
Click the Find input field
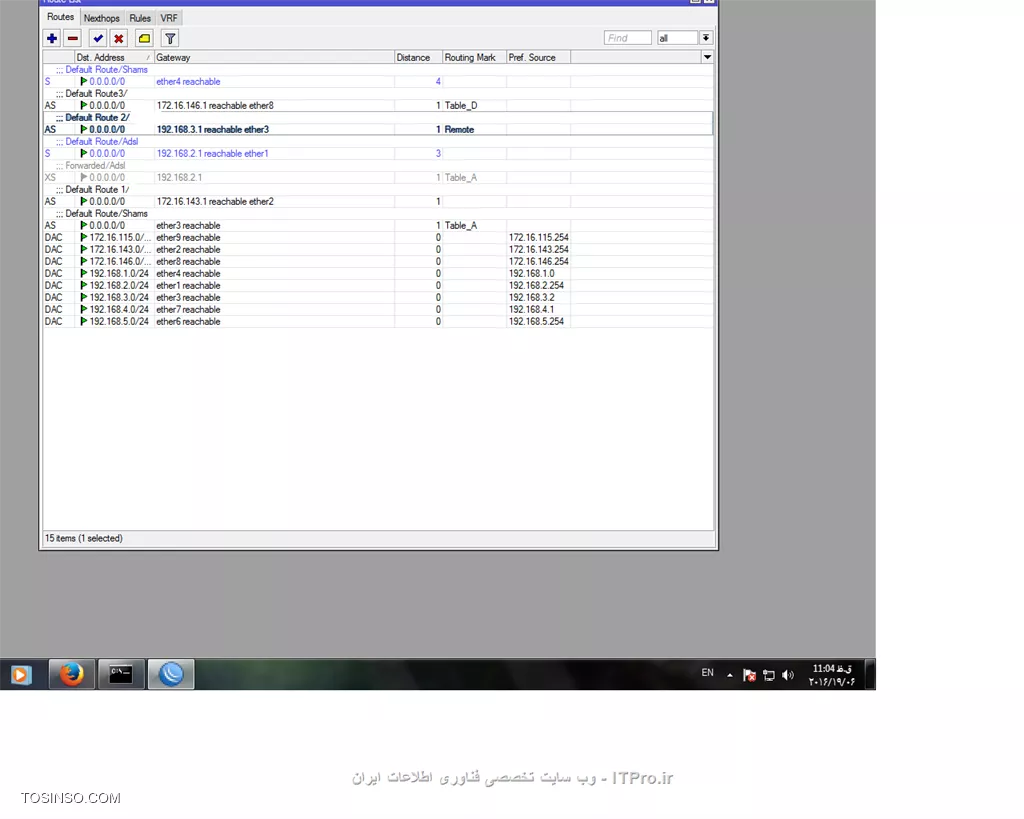[x=628, y=38]
